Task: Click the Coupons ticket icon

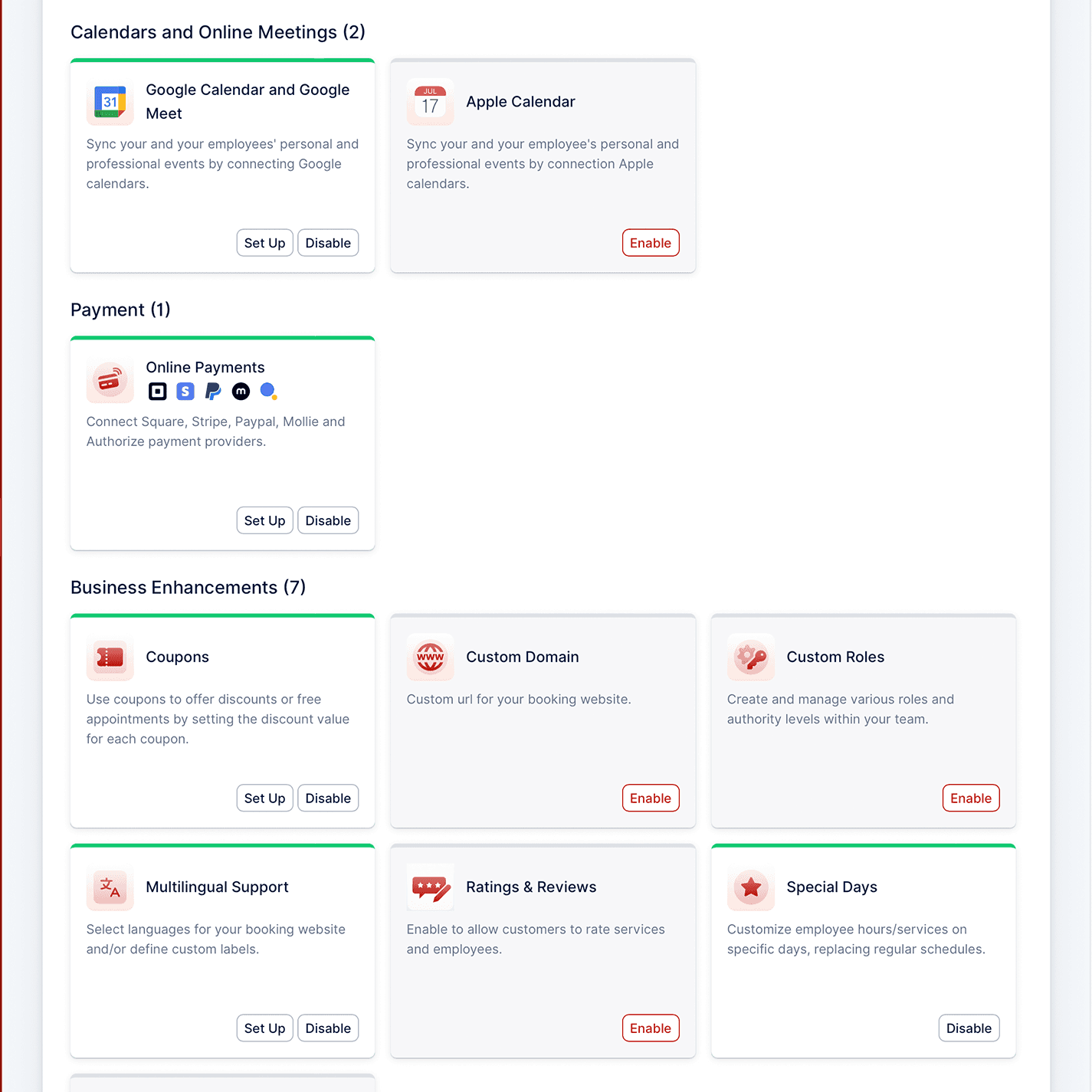Action: [110, 657]
